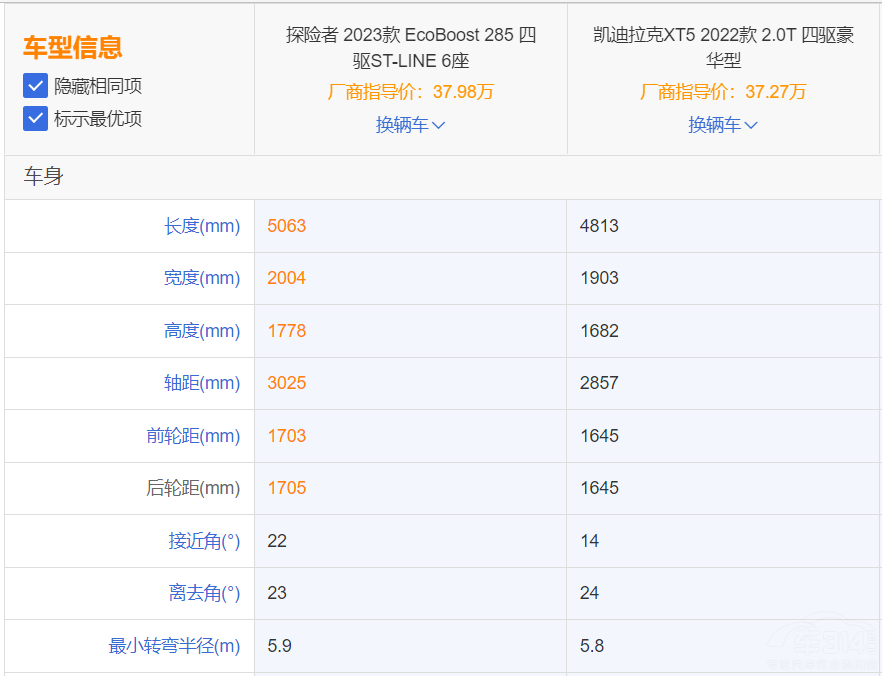Click the 37.98万 manufacturer price
The width and height of the screenshot is (882, 676).
pyautogui.click(x=463, y=92)
